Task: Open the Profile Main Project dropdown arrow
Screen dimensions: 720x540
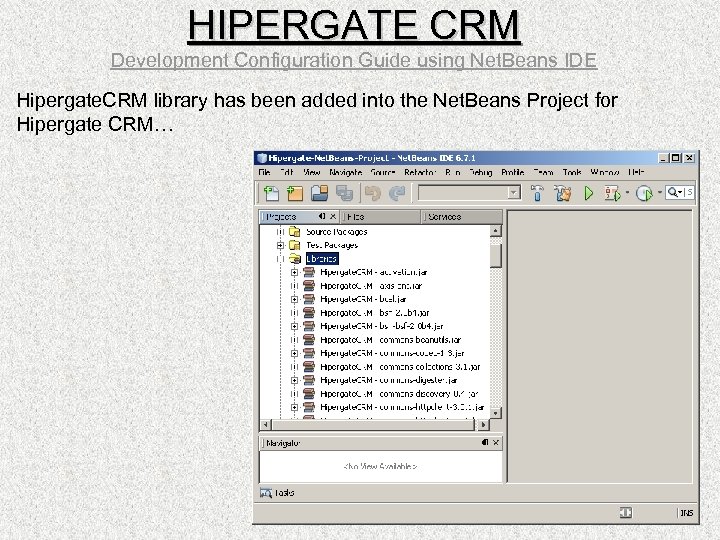Action: click(x=660, y=192)
